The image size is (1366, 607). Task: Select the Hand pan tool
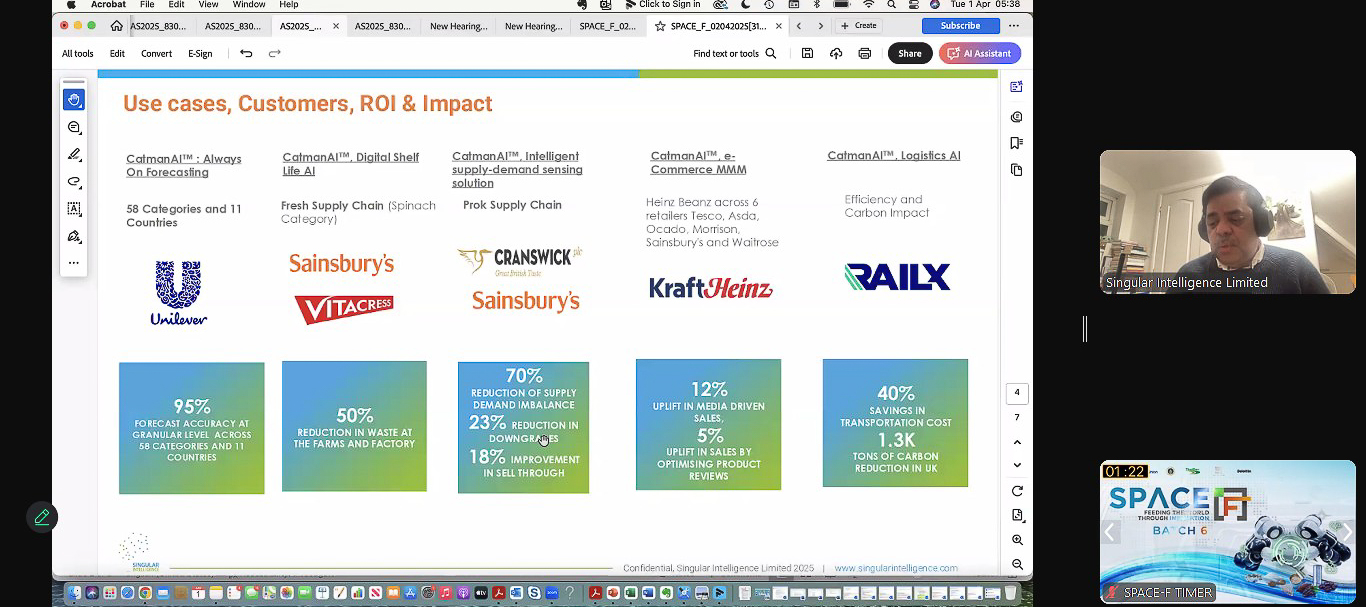[73, 100]
